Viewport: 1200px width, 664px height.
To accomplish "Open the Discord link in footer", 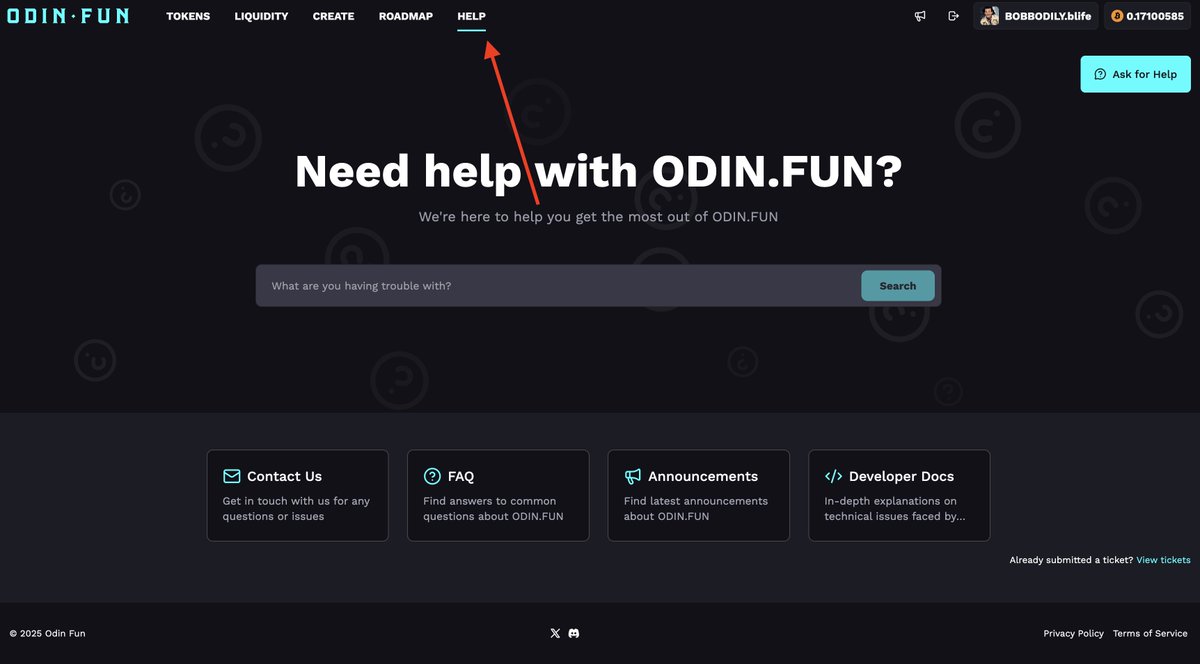I will pyautogui.click(x=572, y=633).
